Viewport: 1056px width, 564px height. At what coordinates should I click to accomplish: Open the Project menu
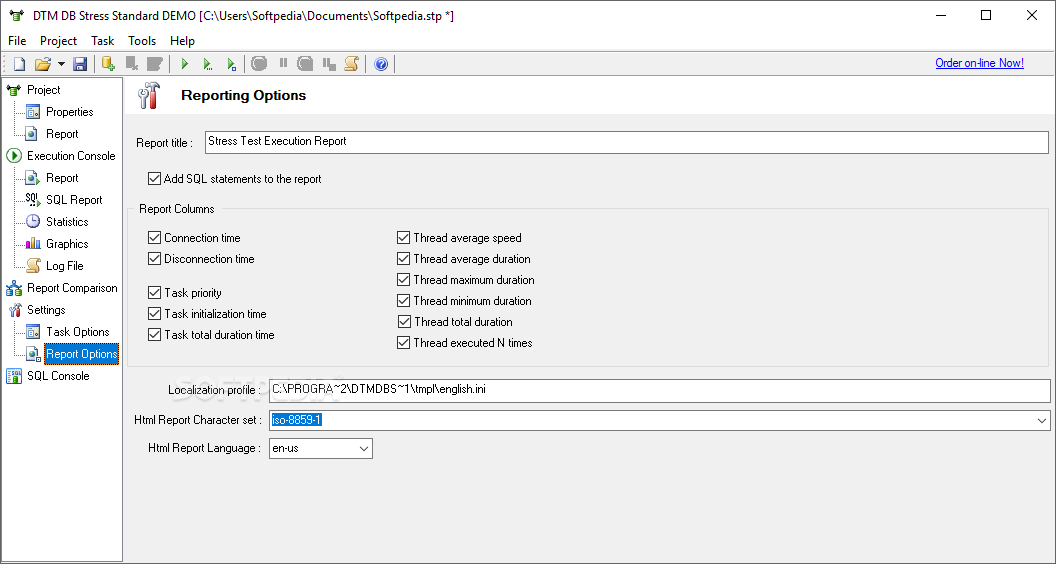(59, 41)
